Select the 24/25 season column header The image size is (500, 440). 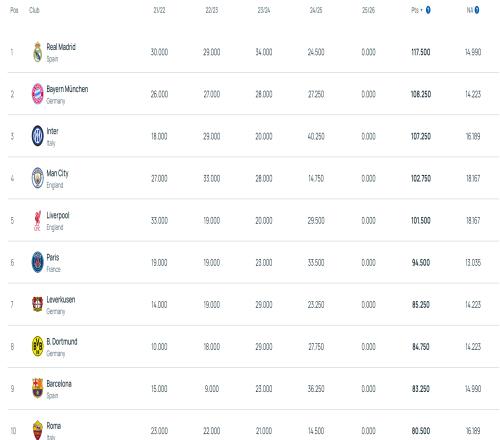click(316, 10)
